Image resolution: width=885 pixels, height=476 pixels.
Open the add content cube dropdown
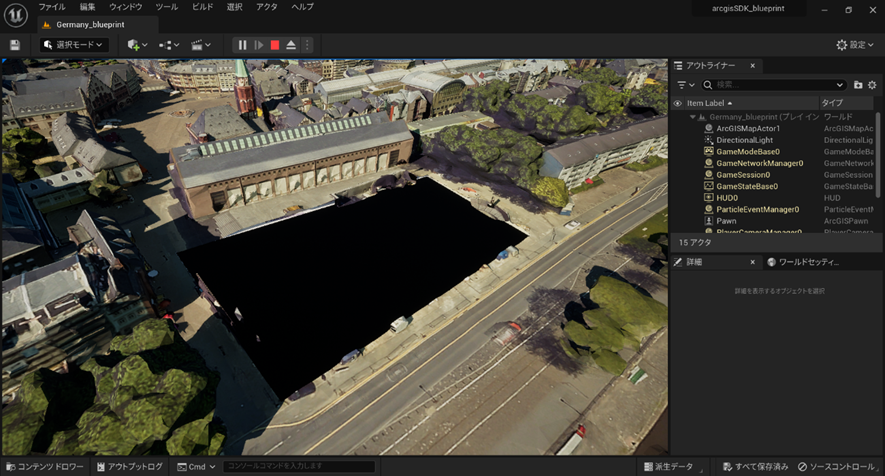136,45
